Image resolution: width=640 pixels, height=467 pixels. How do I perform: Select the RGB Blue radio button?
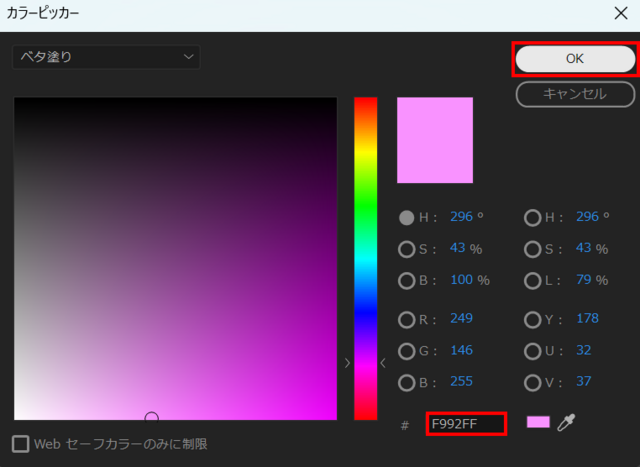pyautogui.click(x=407, y=382)
